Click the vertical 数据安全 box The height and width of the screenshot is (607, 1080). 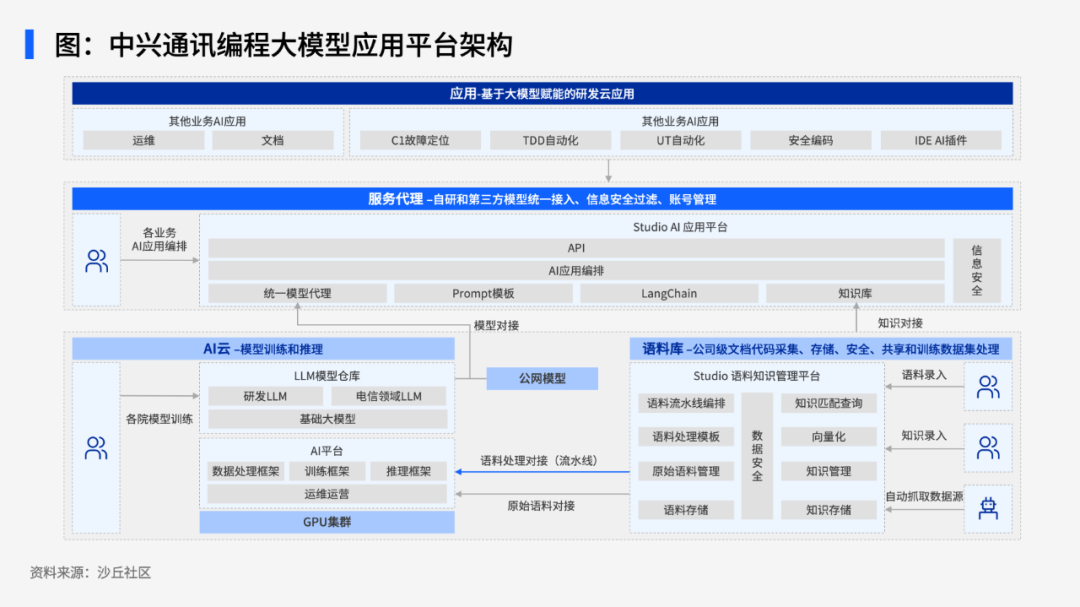[x=757, y=456]
